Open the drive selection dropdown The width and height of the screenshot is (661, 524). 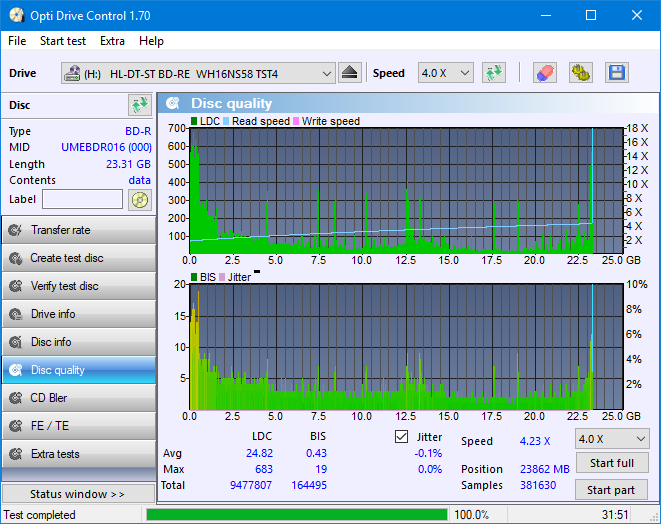click(x=198, y=73)
